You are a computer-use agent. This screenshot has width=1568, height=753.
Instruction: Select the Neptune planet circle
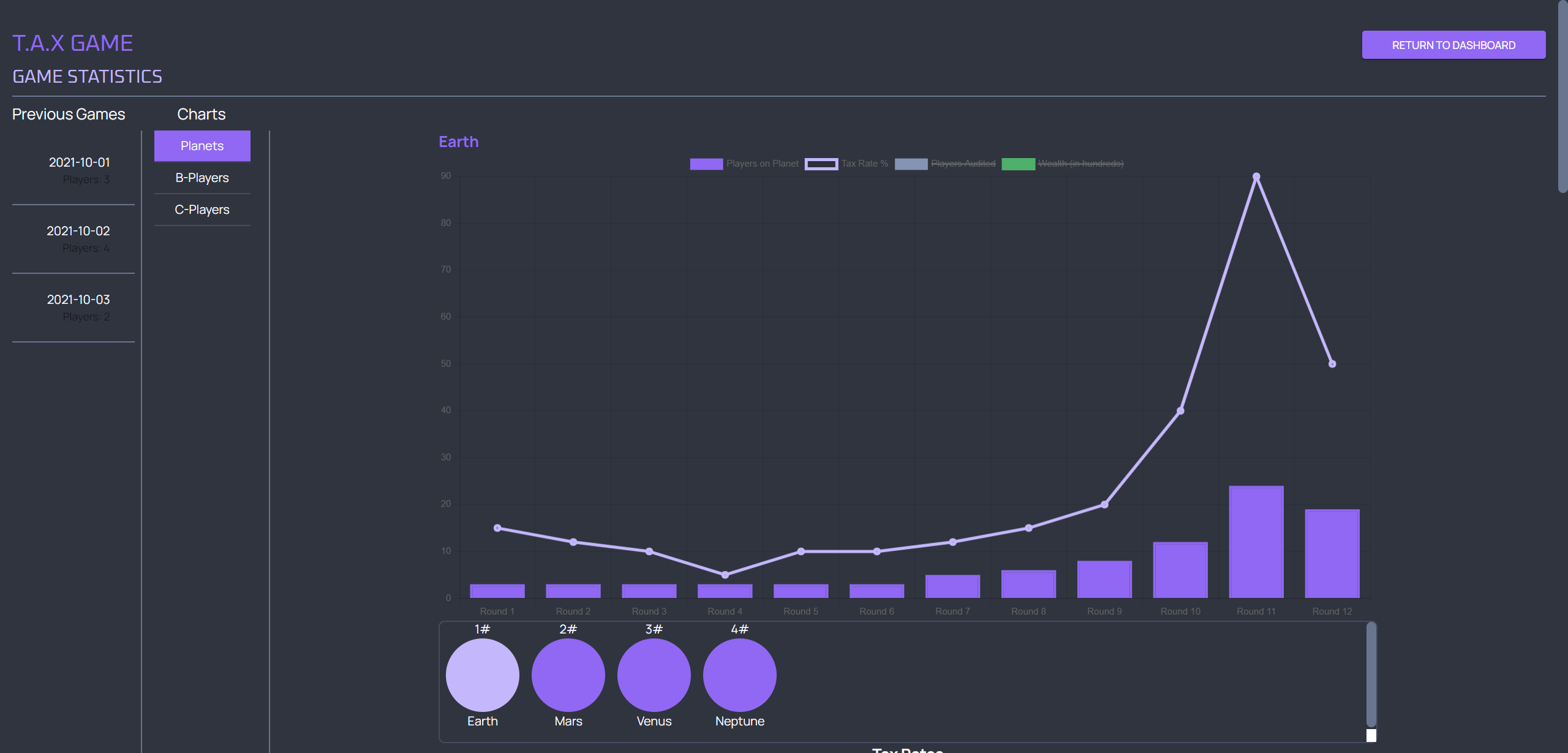[x=739, y=675]
